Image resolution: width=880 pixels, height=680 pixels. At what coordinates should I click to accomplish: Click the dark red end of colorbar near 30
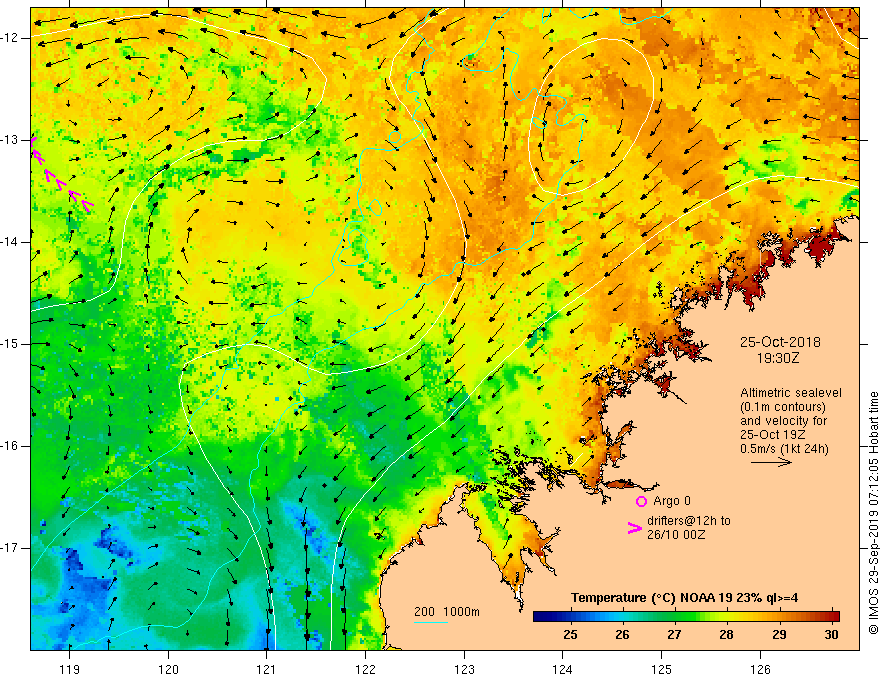click(833, 617)
